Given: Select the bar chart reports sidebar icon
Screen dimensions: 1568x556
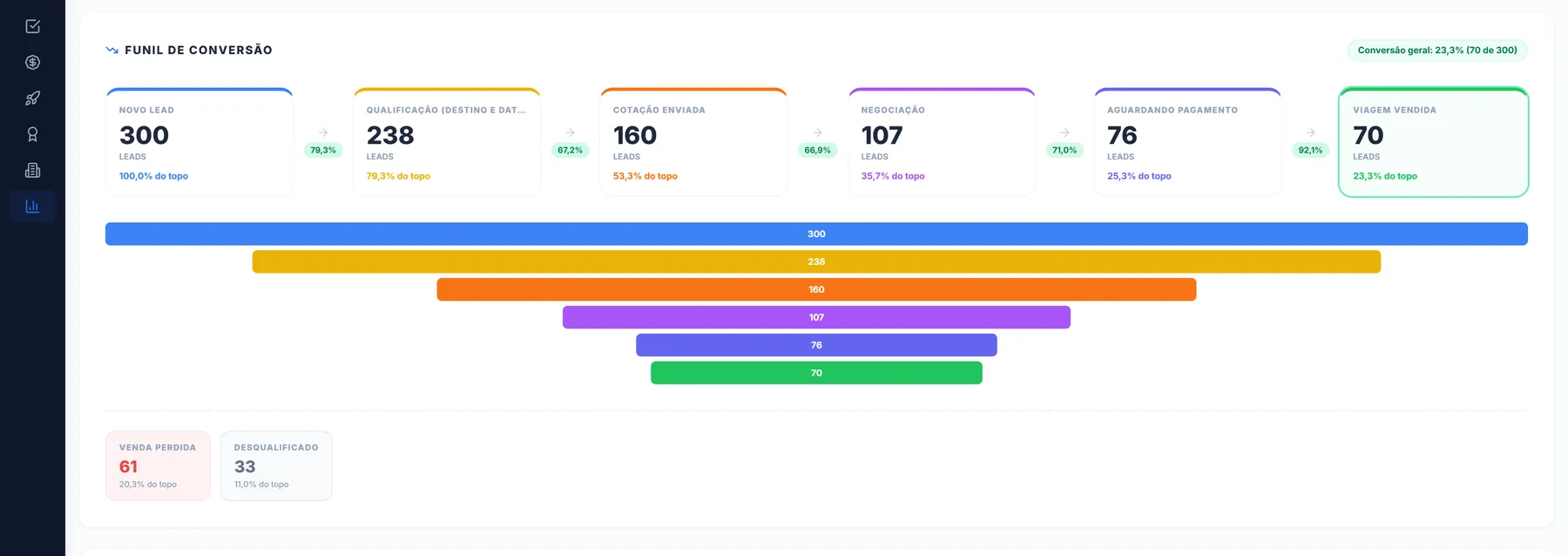Looking at the screenshot, I should (x=32, y=207).
